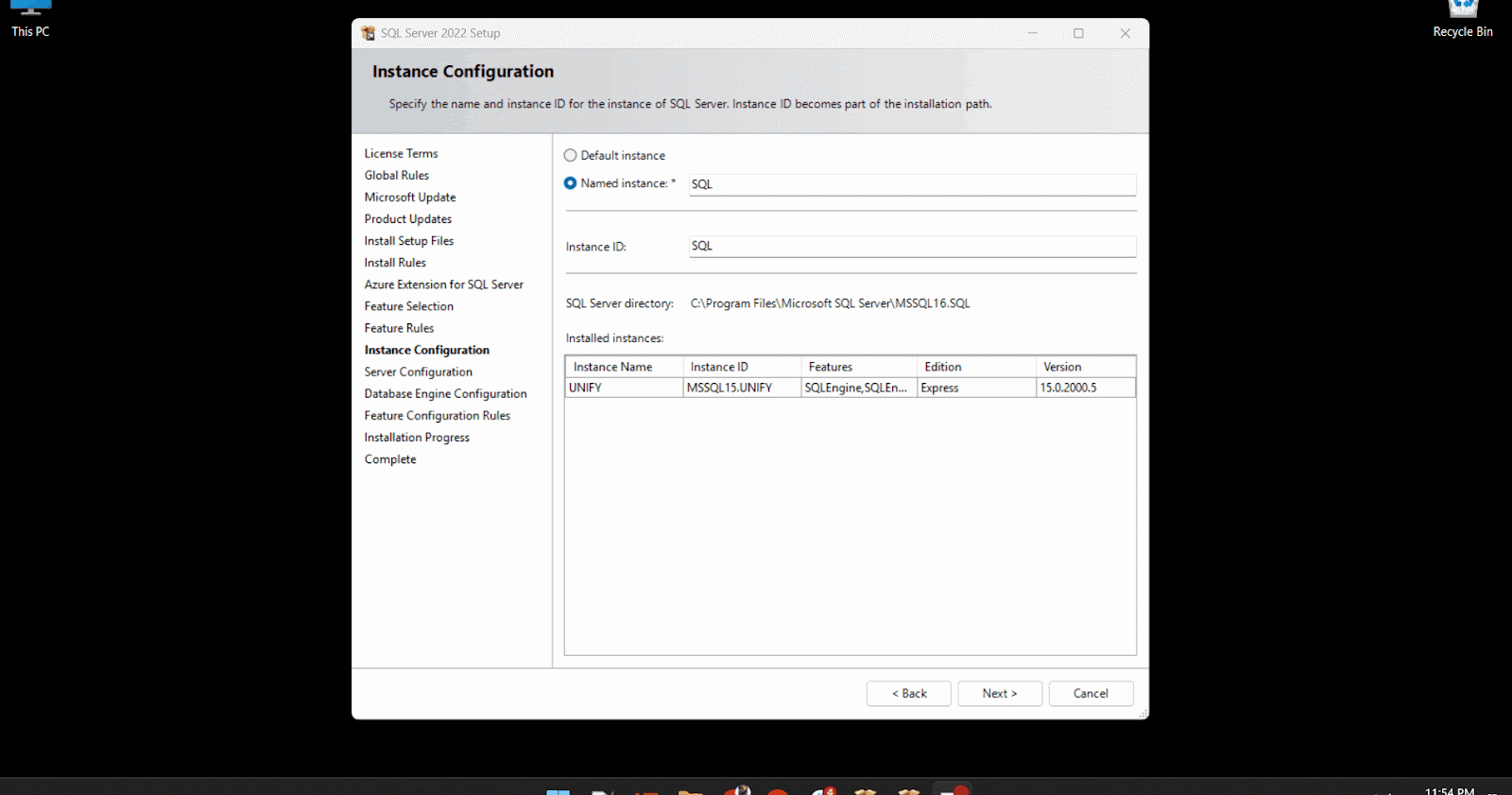The height and width of the screenshot is (795, 1512).
Task: Click the Edition column header
Action: (974, 367)
